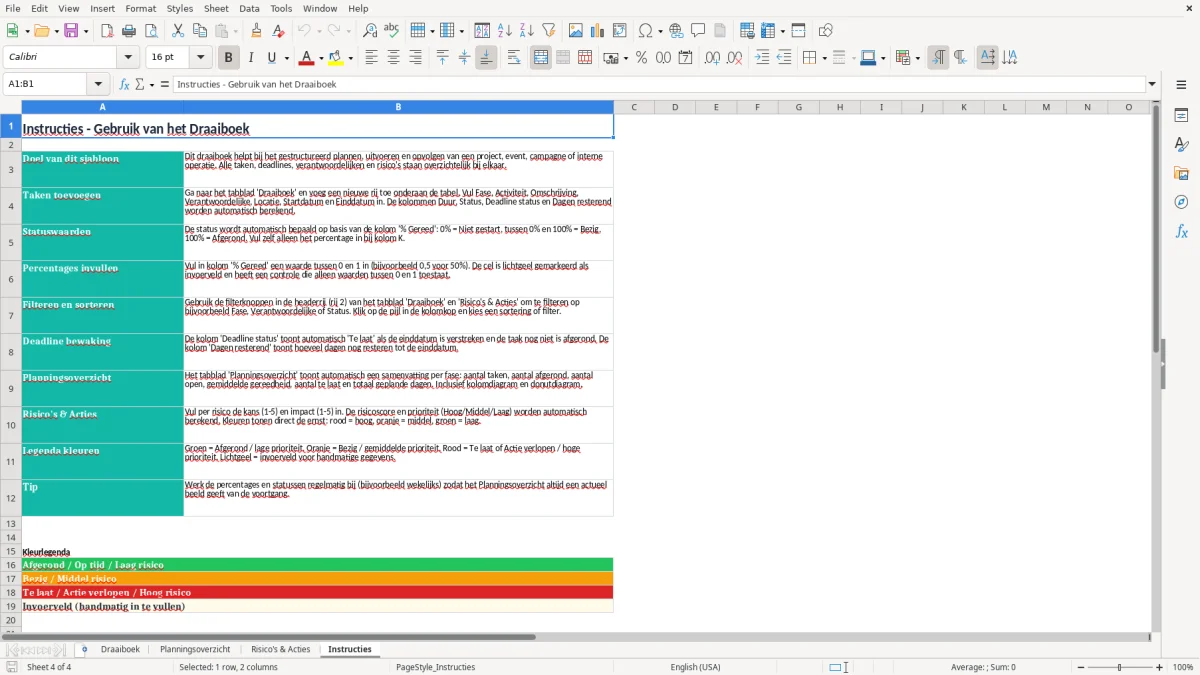Open the Format menu
Viewport: 1200px width, 675px height.
[x=140, y=8]
